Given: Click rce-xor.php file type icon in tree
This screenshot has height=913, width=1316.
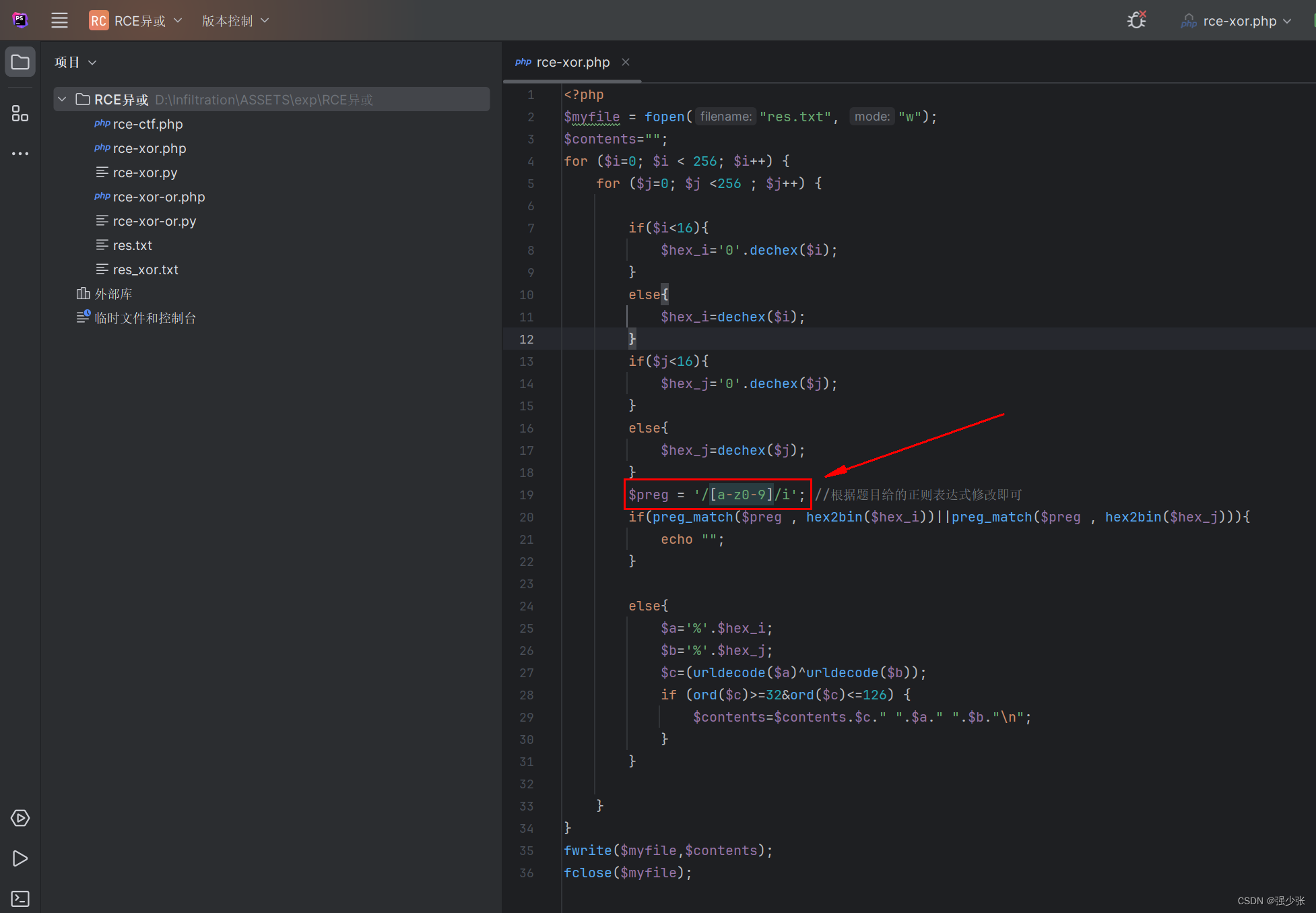Looking at the screenshot, I should pyautogui.click(x=102, y=148).
